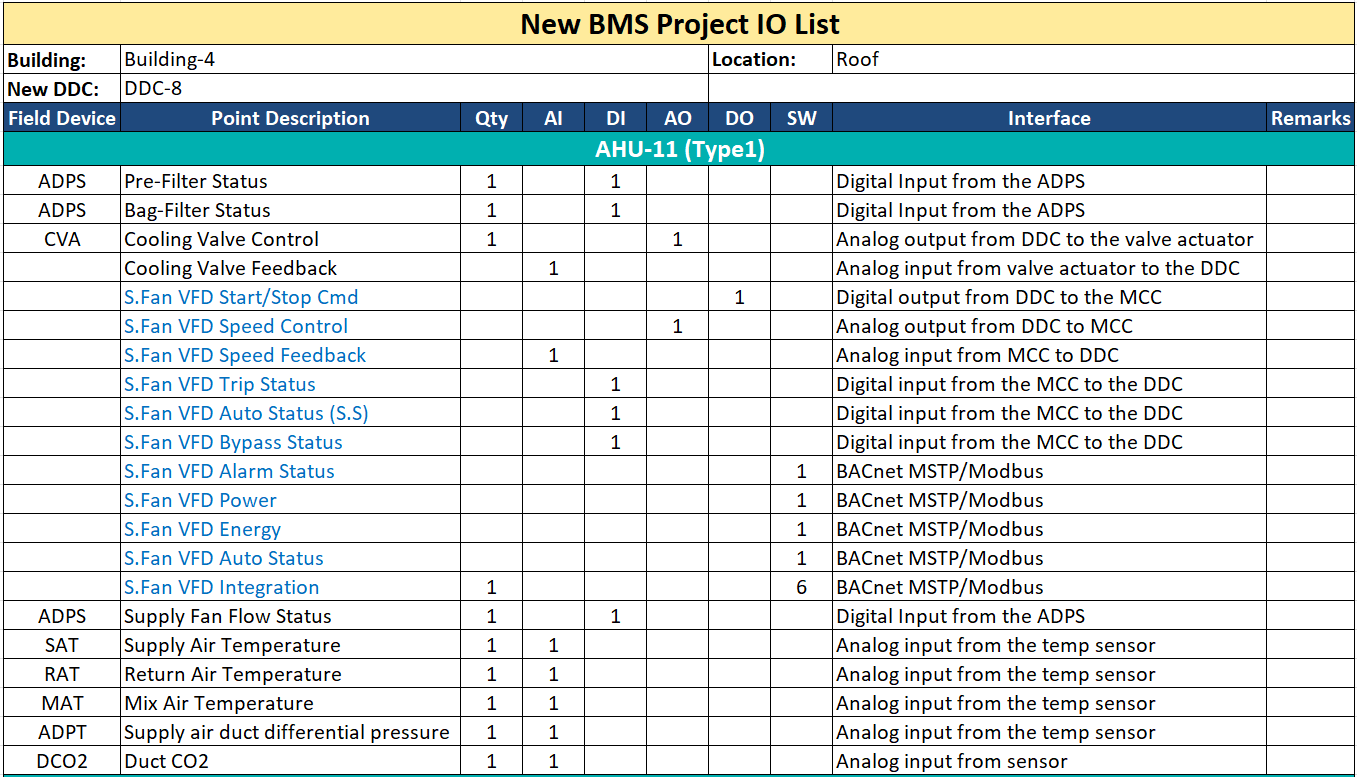Click the 'S.Fan VFD Power' cell
The width and height of the screenshot is (1357, 777).
[x=290, y=500]
